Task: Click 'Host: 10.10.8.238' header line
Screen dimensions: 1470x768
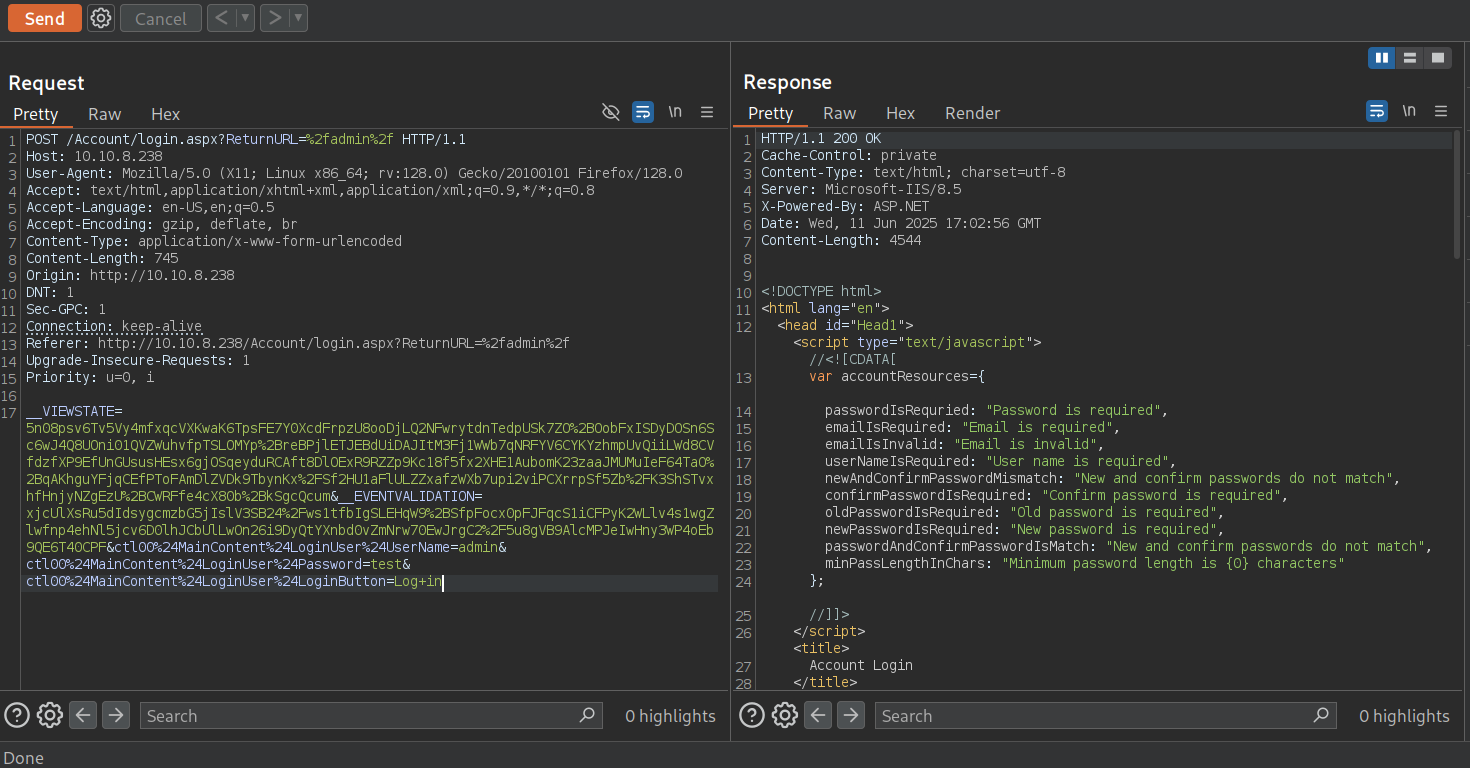Action: tap(94, 156)
